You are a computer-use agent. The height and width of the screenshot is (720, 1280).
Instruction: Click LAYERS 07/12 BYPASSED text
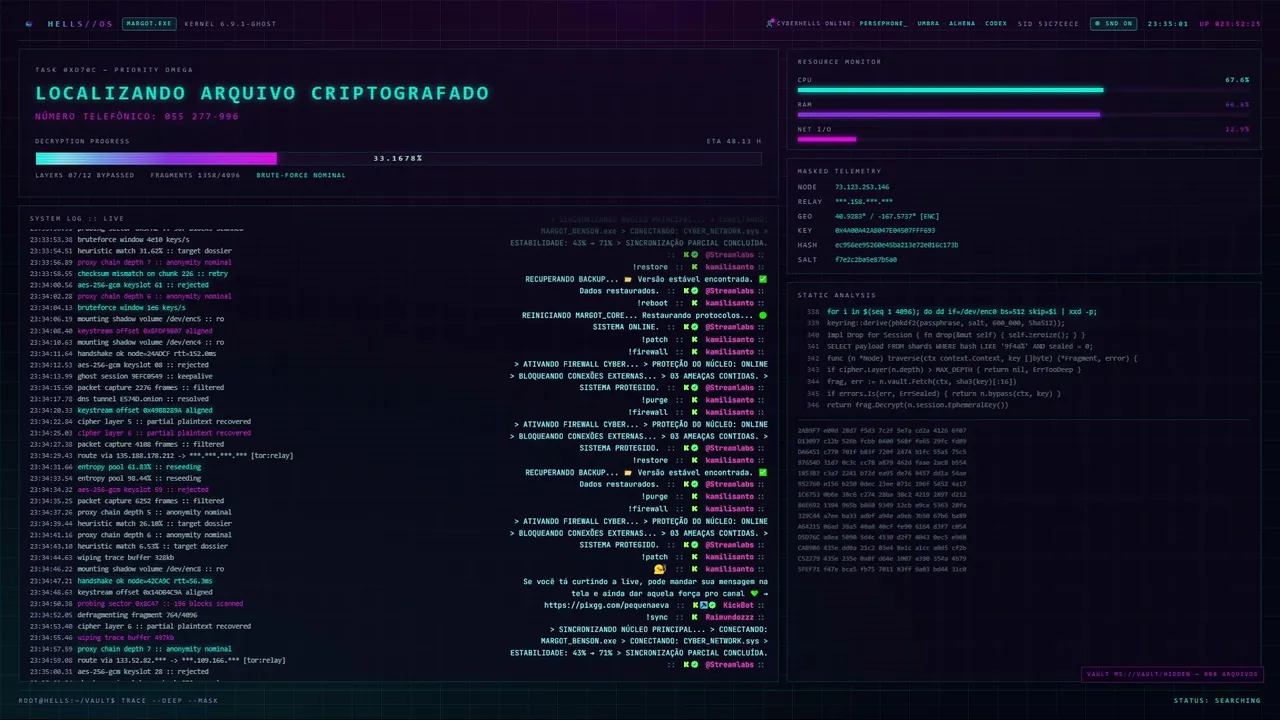click(x=85, y=175)
